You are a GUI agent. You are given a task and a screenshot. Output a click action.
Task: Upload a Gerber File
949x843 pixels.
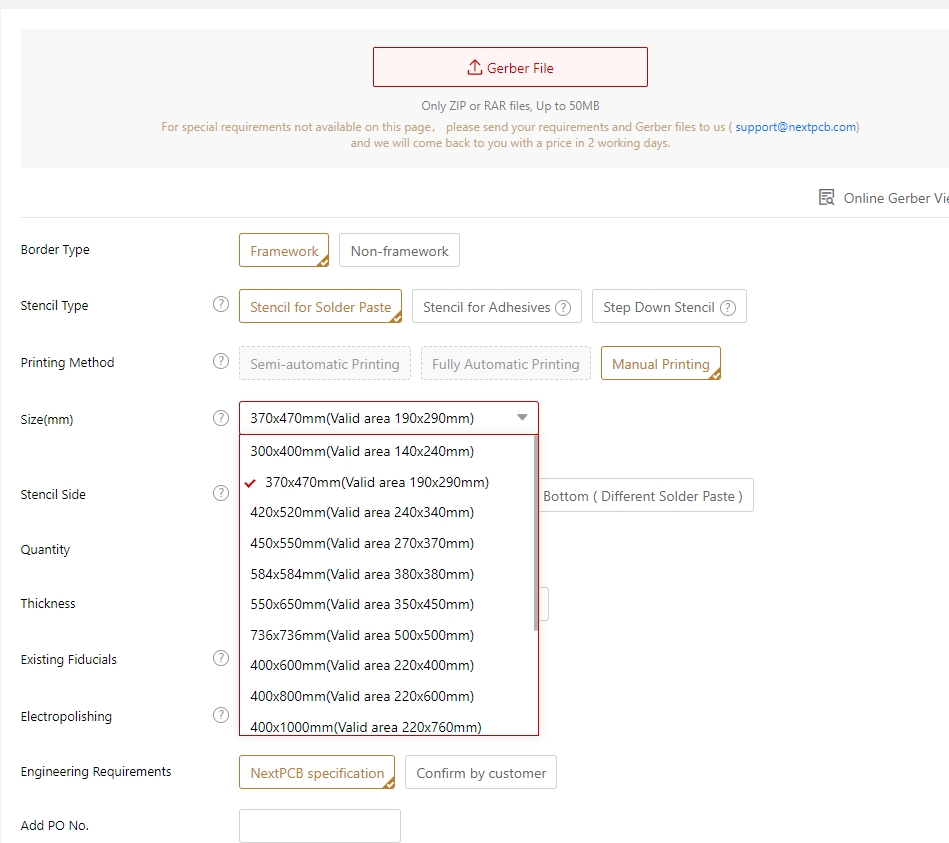point(510,68)
